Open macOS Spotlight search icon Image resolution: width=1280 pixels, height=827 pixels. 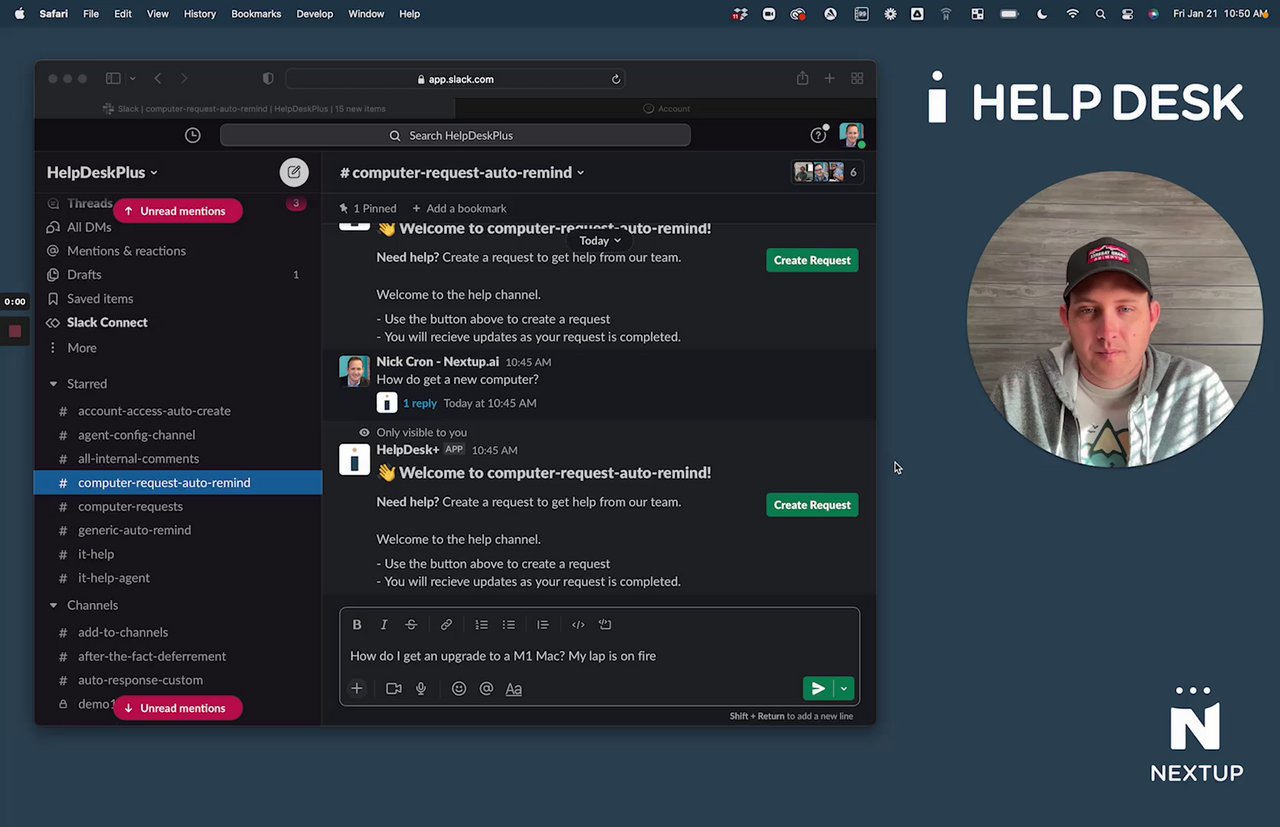tap(1100, 14)
